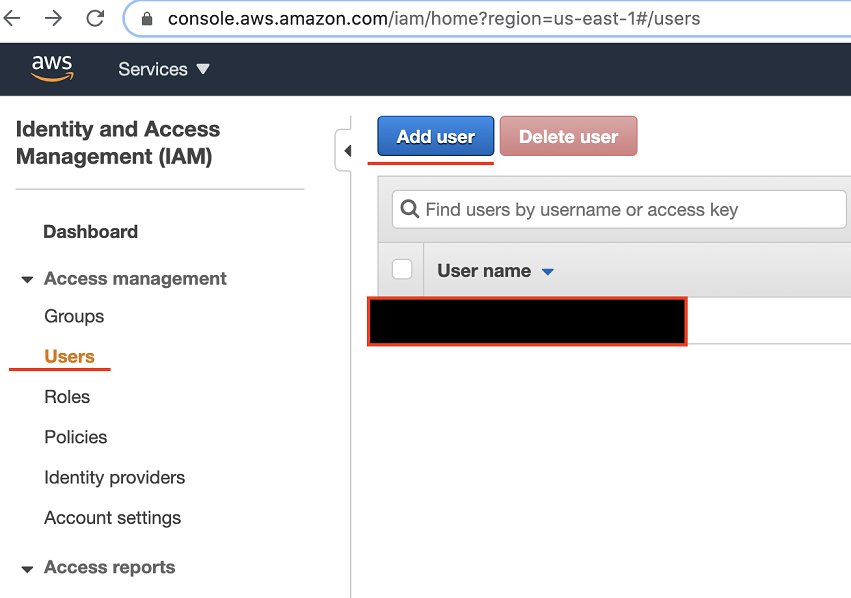Click the Add user button
The width and height of the screenshot is (851, 598).
(435, 137)
